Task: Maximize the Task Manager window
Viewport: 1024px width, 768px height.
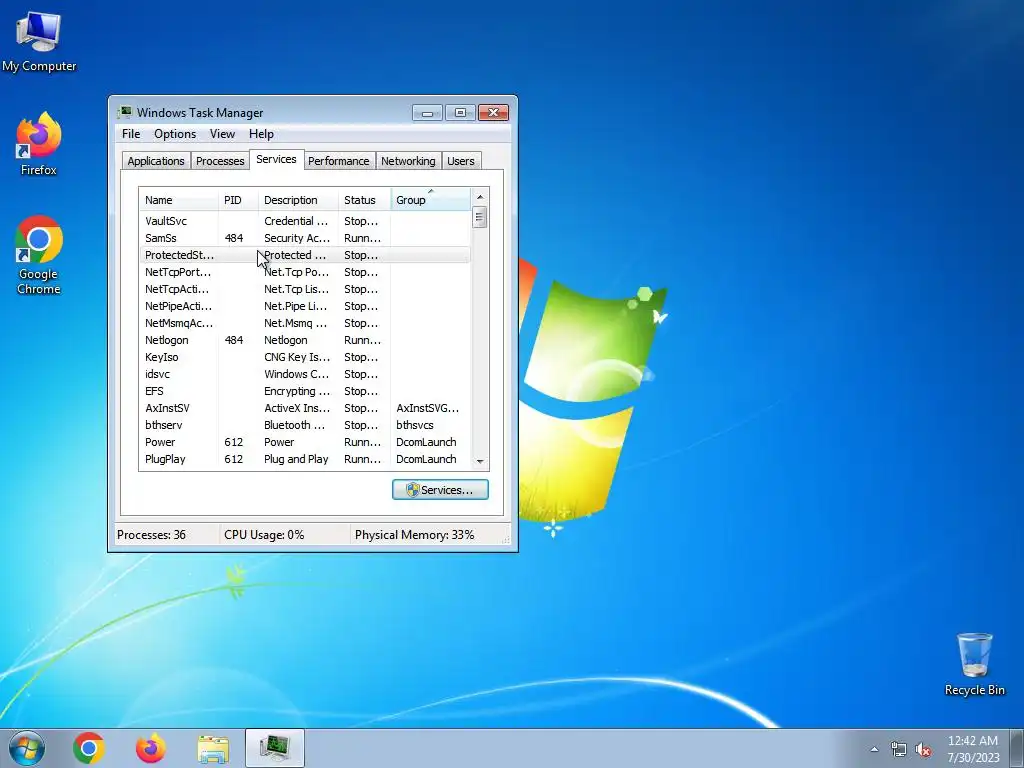Action: point(460,113)
